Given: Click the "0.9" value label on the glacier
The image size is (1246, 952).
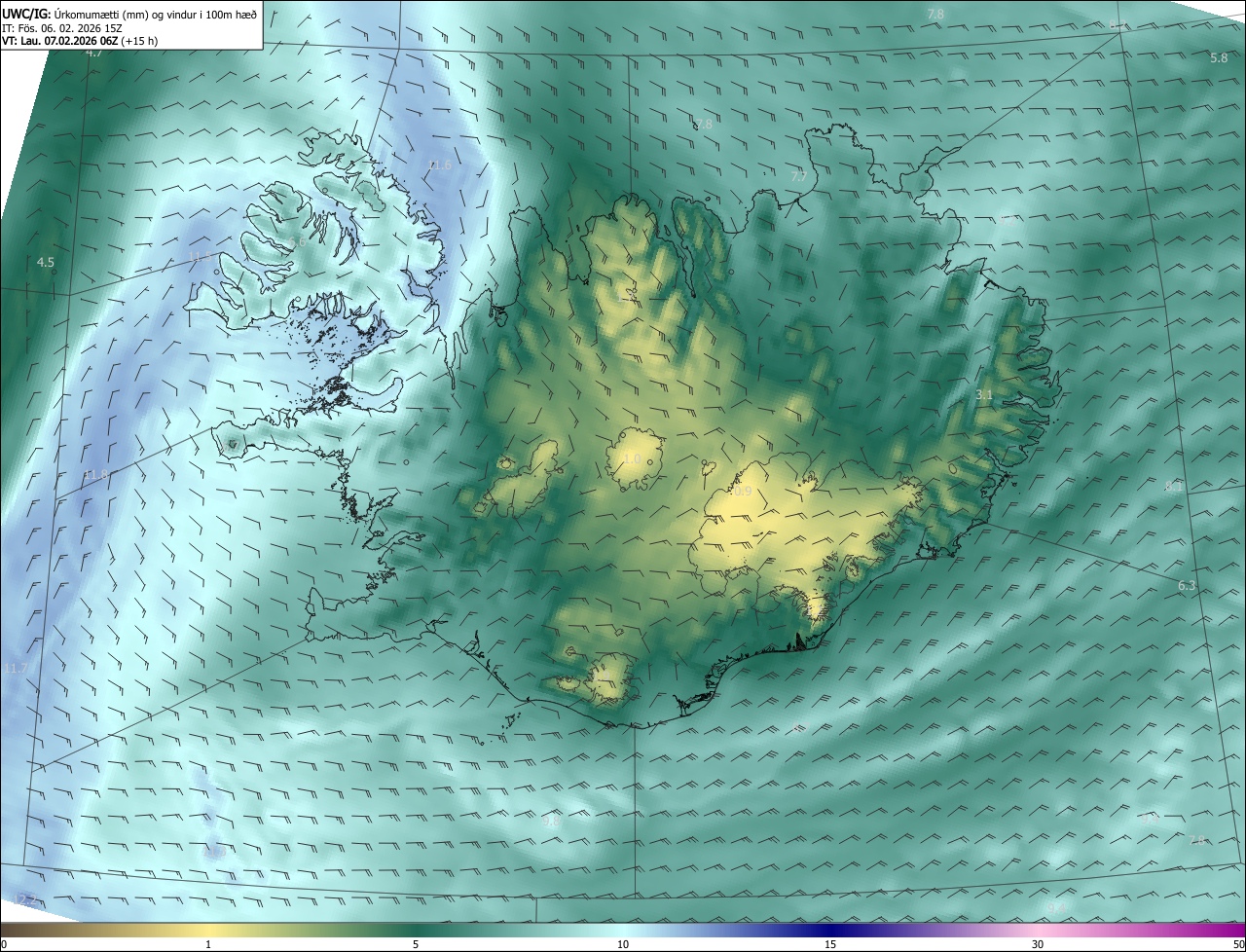Looking at the screenshot, I should coord(742,492).
